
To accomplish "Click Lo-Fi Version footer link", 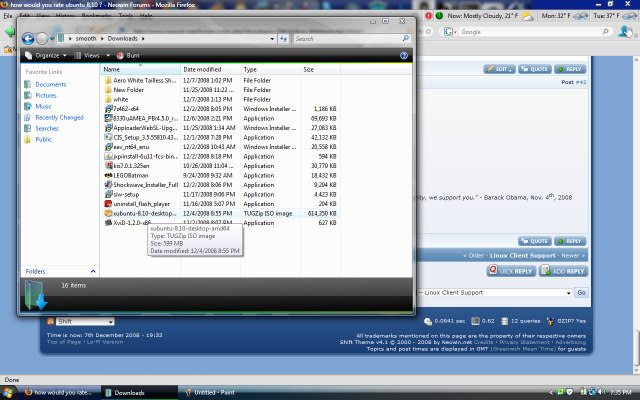I will click(x=105, y=342).
